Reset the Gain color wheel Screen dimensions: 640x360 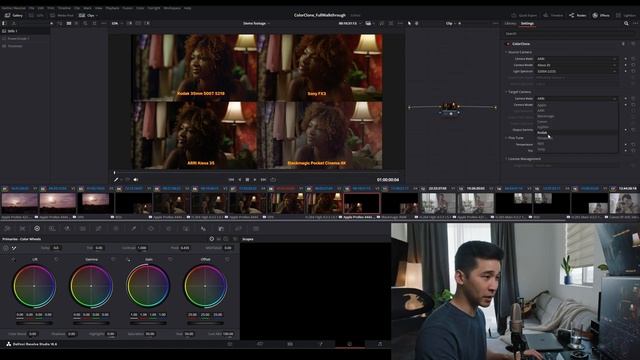pyautogui.click(x=170, y=259)
